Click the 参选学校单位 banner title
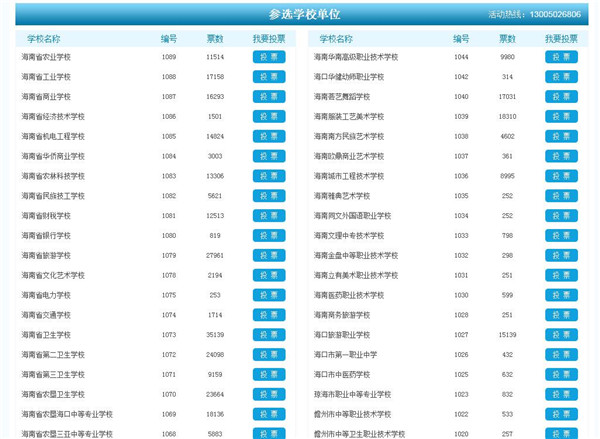This screenshot has height=439, width=600. click(x=304, y=15)
